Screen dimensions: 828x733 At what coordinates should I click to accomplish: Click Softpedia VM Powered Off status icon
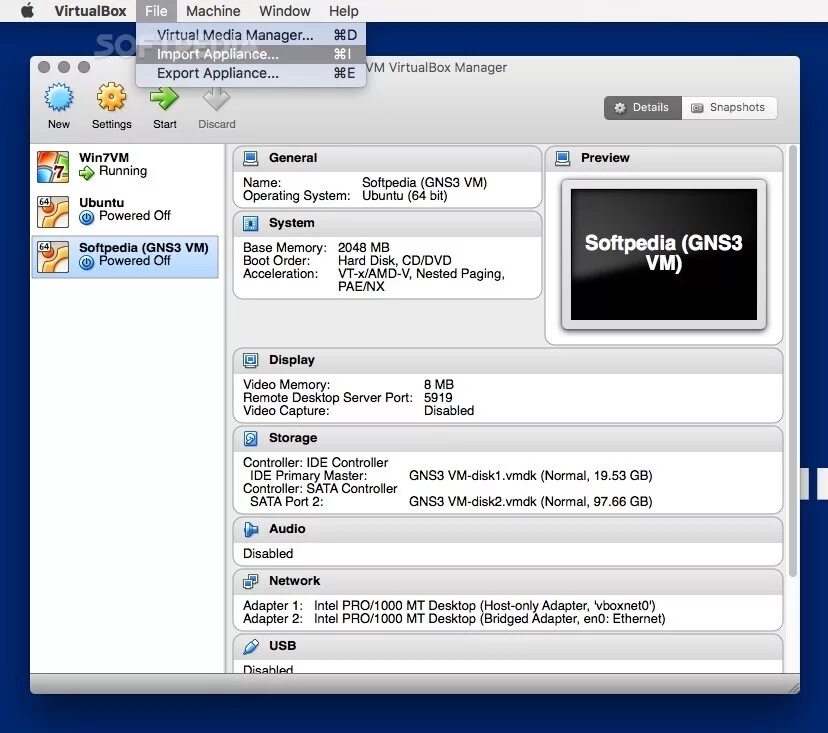click(87, 262)
